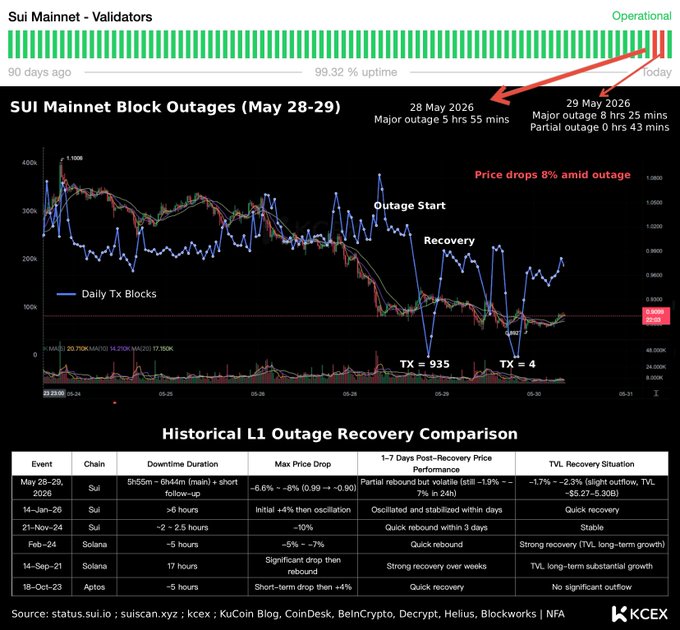680x630 pixels.
Task: Click the 'SUI Mainnet Block Outages (May 28-29)' title
Action: tap(175, 107)
